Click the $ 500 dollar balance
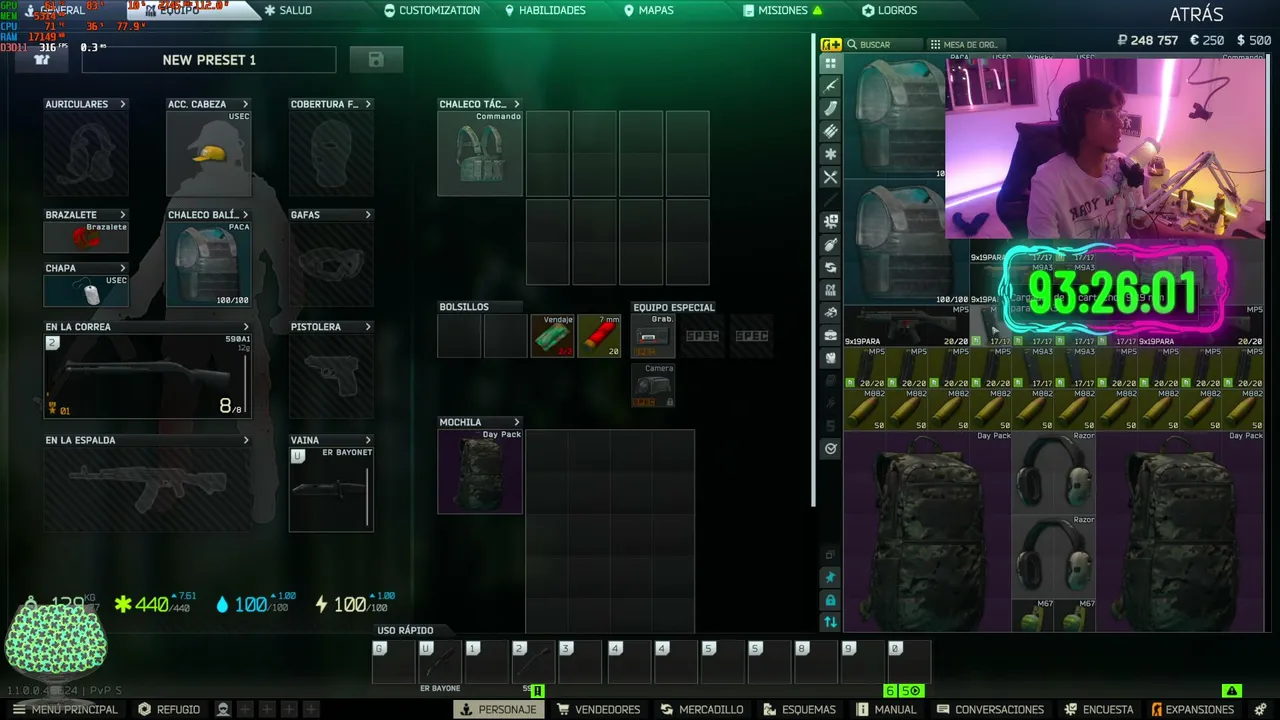The image size is (1280, 720). tap(1254, 41)
